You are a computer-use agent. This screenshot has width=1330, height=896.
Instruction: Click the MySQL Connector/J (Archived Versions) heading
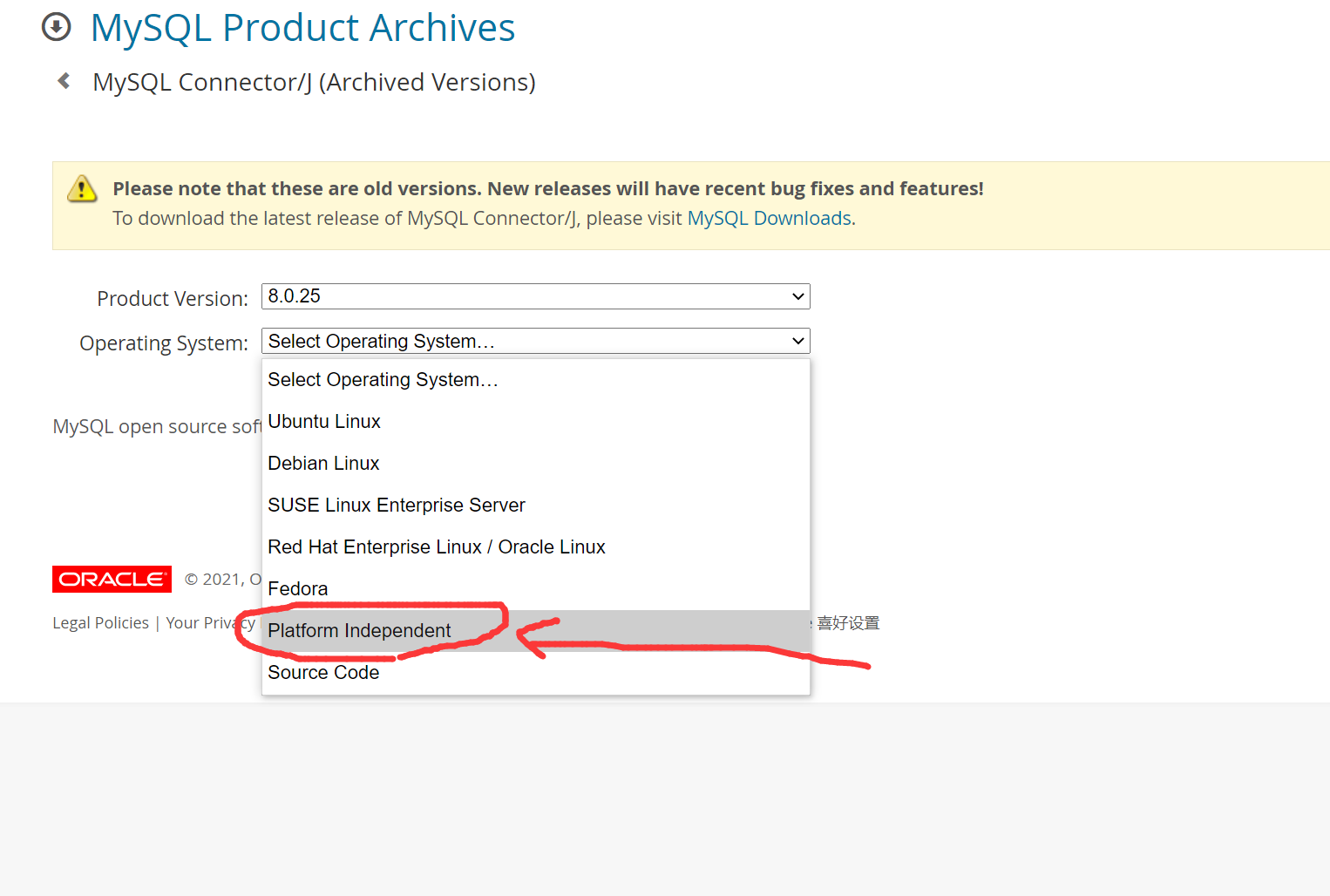[314, 82]
